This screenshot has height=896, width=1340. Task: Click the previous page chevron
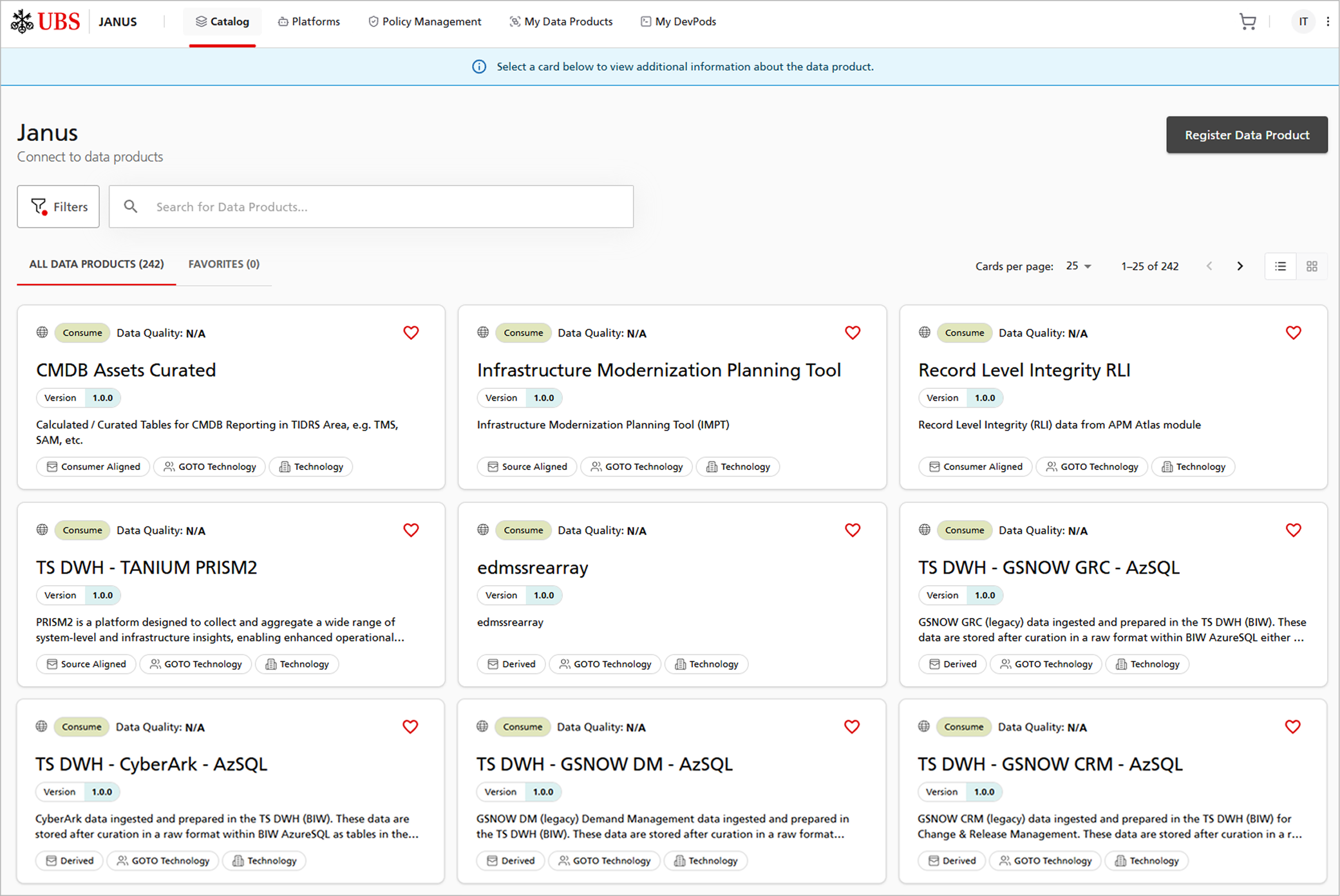(x=1209, y=266)
